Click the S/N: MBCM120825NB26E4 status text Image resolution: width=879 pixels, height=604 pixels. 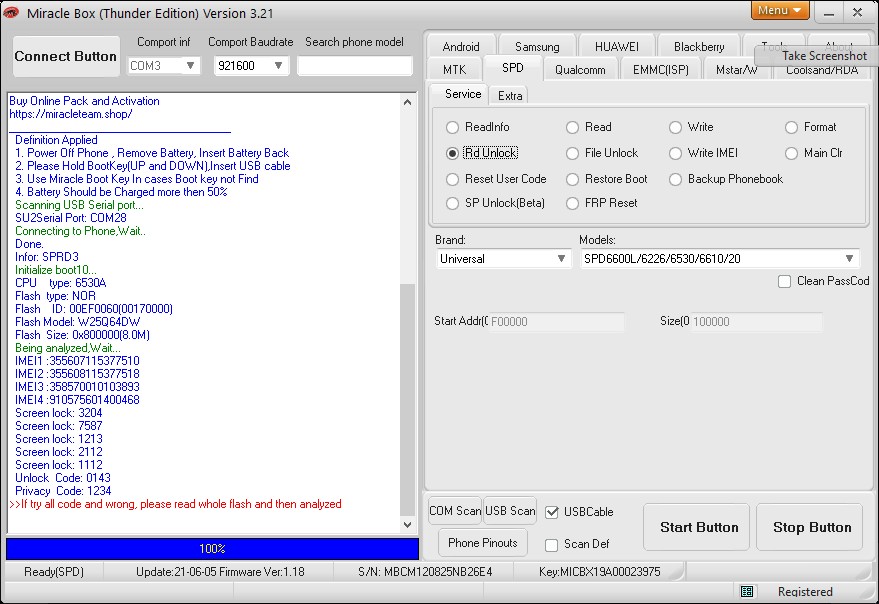pos(425,572)
